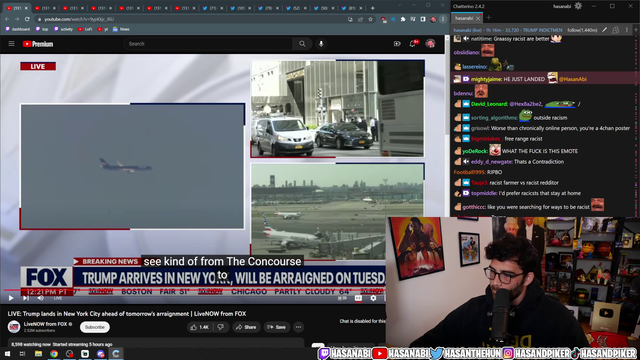
Task: Open the activity bookmark
Action: coord(63,29)
